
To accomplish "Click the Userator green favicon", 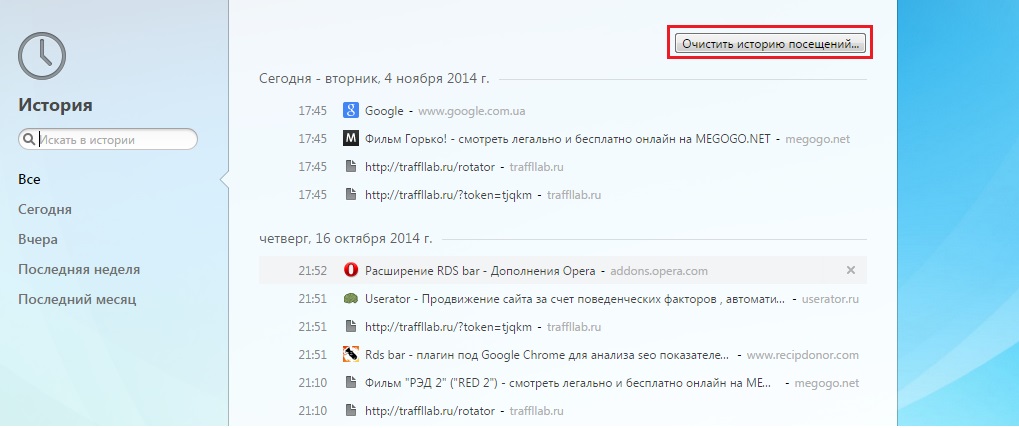I will pyautogui.click(x=351, y=299).
